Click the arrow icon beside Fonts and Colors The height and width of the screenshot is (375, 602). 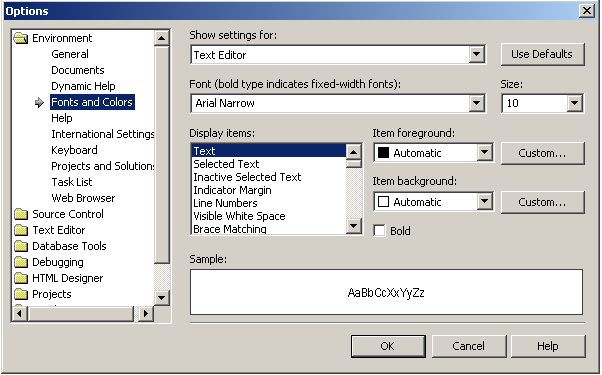click(x=39, y=102)
